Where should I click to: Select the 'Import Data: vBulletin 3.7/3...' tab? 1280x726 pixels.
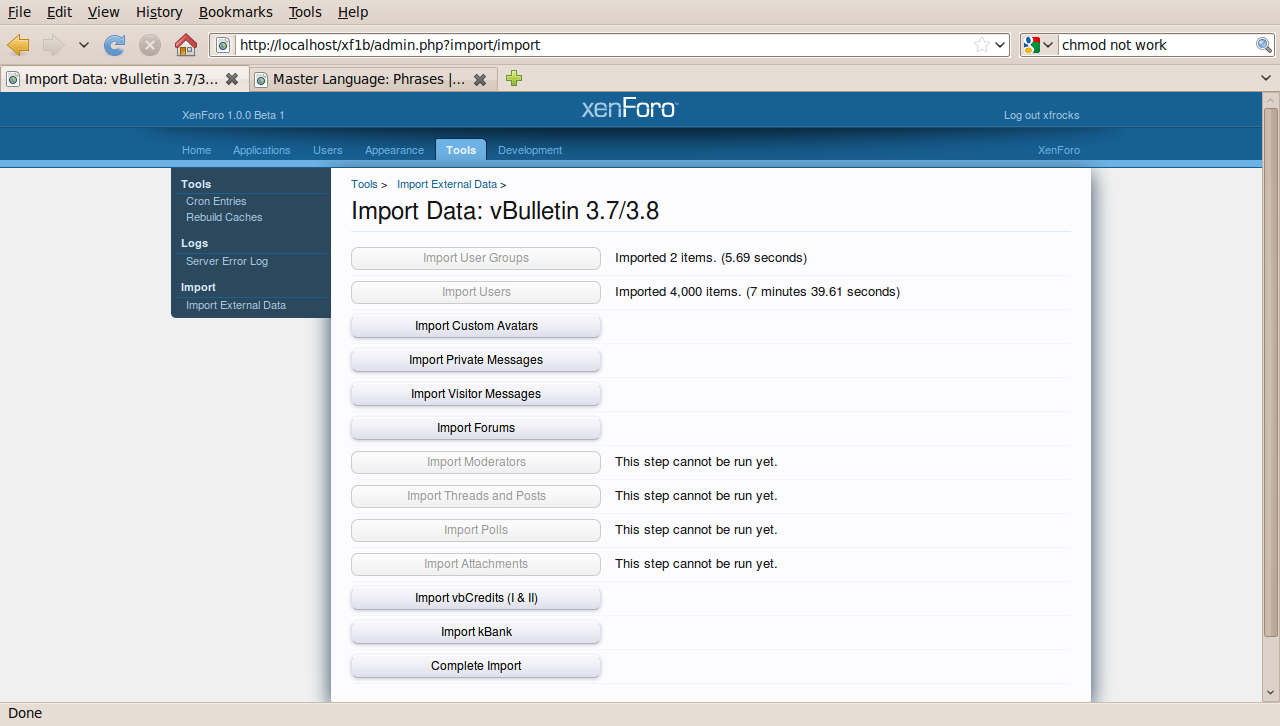tap(124, 79)
